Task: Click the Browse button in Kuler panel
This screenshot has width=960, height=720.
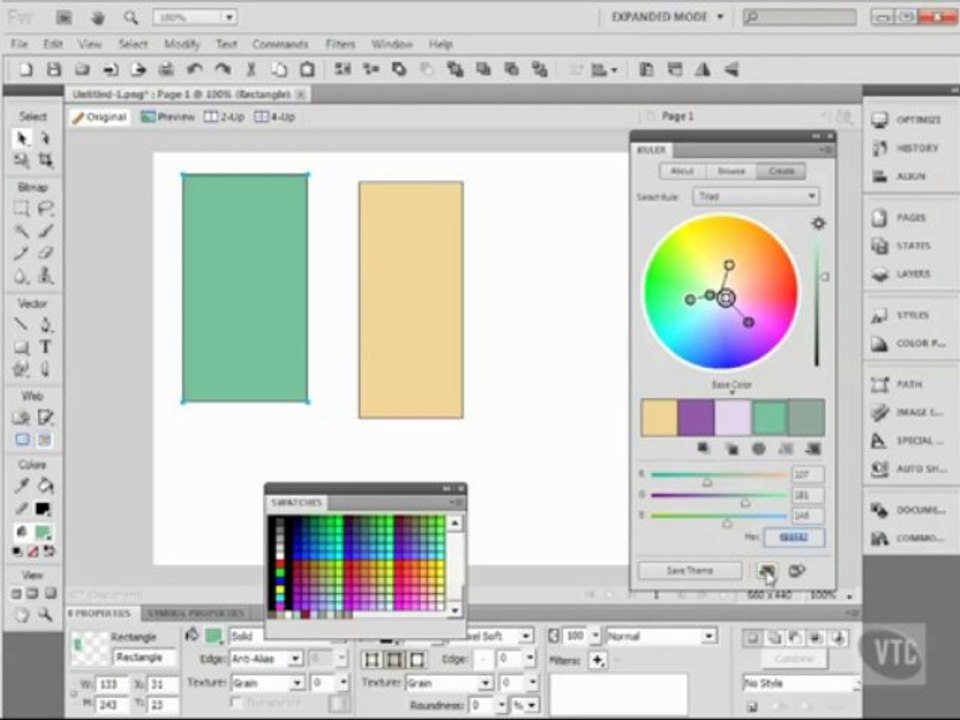Action: point(731,171)
